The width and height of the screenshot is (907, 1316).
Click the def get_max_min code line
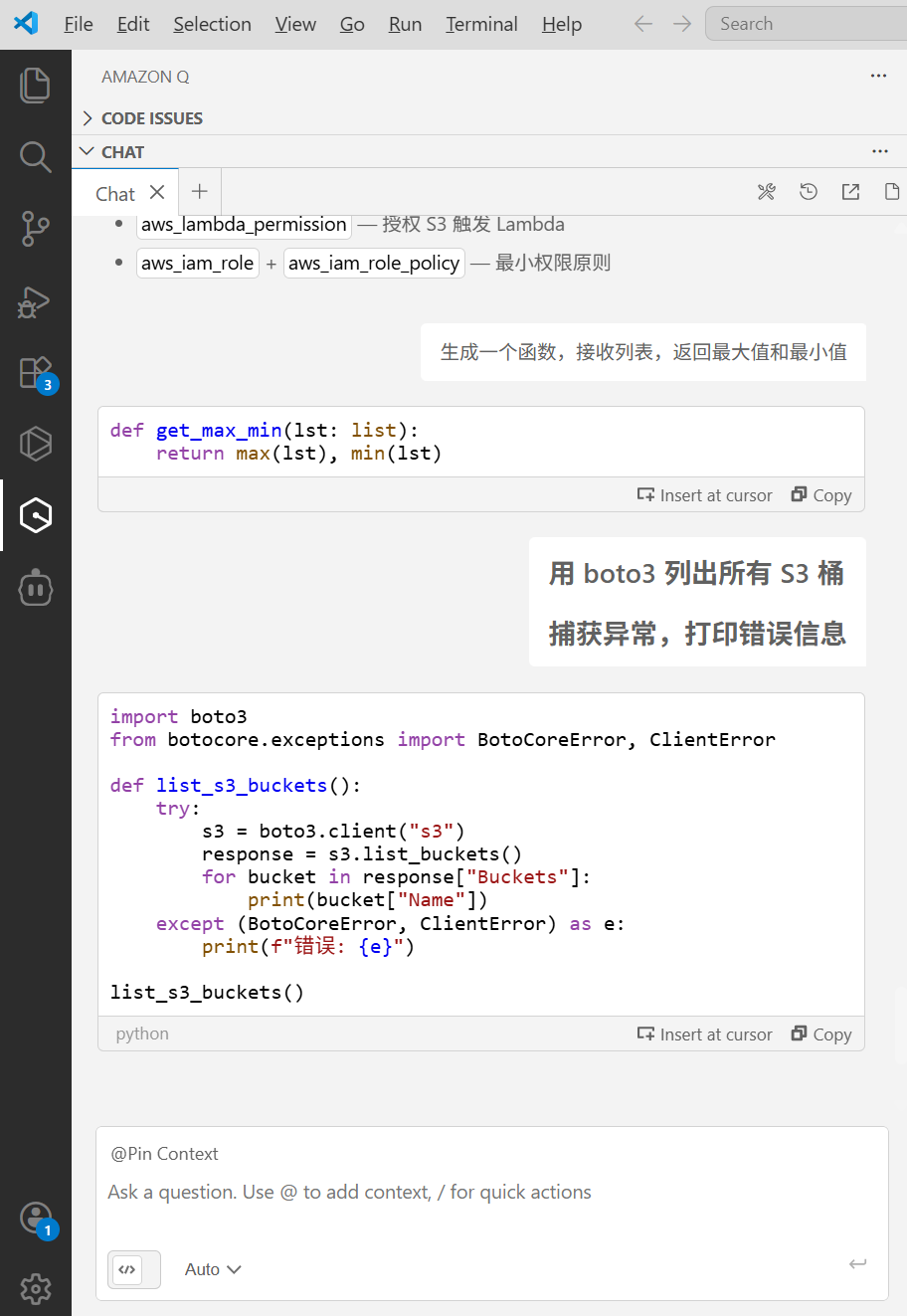[x=265, y=431]
